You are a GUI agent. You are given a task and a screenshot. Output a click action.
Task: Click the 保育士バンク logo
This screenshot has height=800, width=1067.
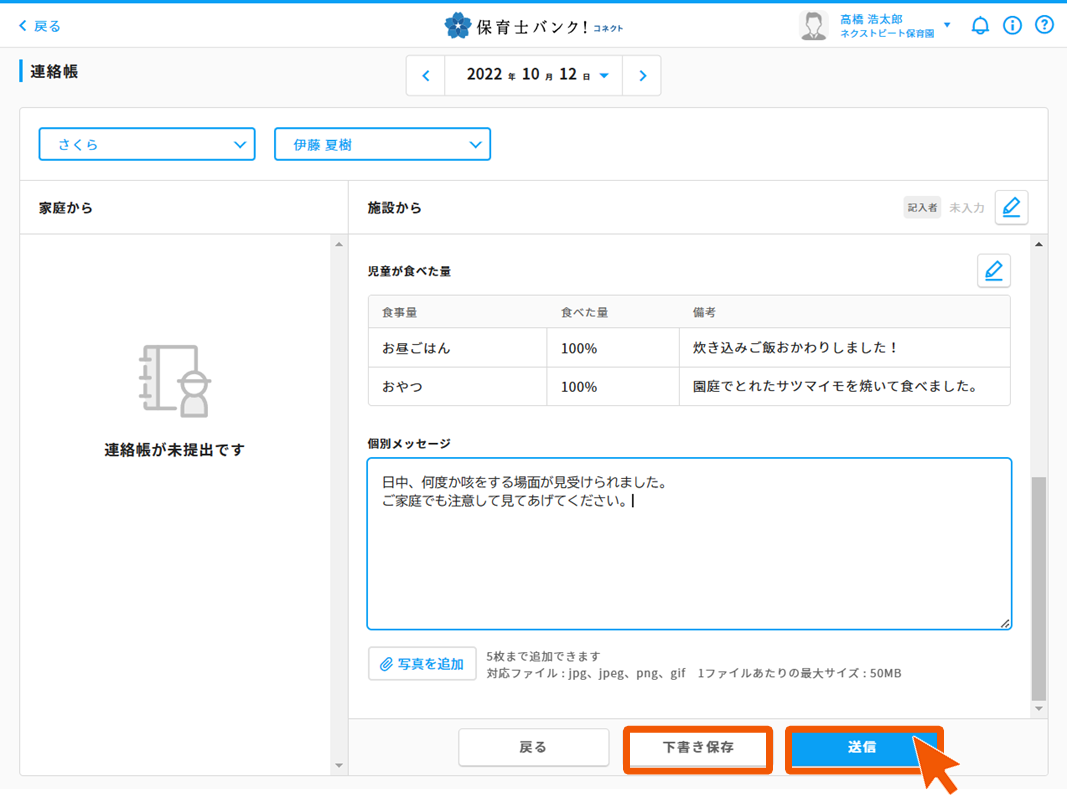(x=533, y=26)
